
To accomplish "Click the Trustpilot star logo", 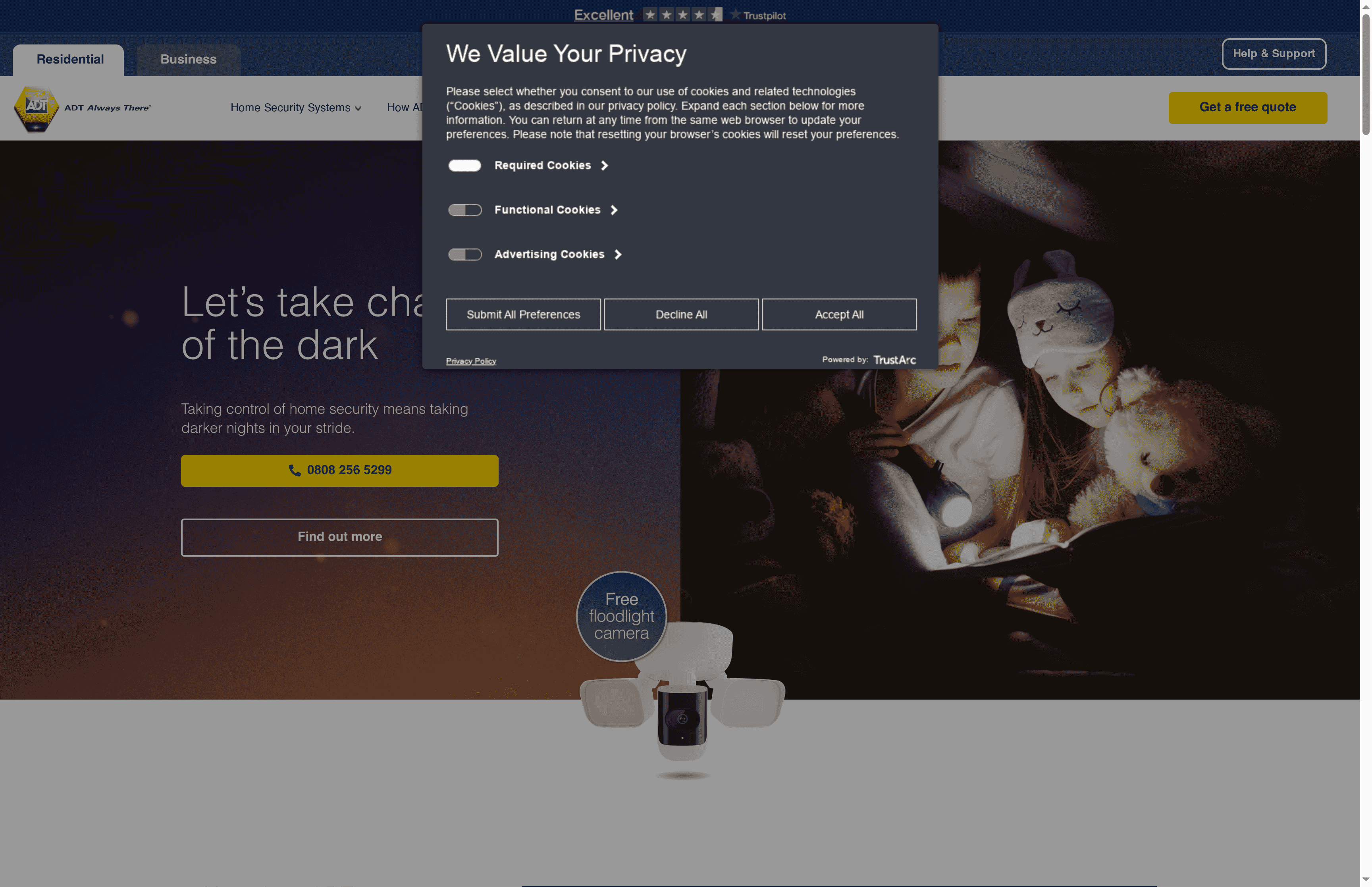I will [735, 15].
